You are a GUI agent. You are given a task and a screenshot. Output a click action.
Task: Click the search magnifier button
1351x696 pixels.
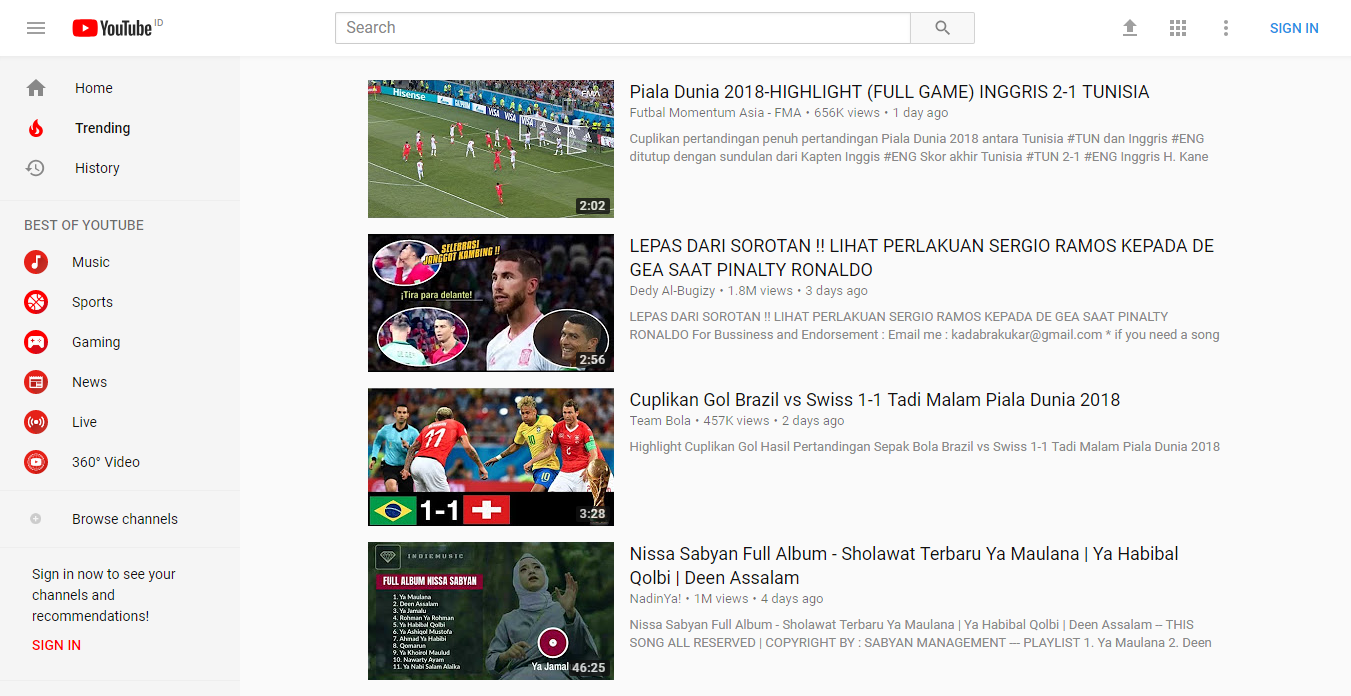coord(942,28)
